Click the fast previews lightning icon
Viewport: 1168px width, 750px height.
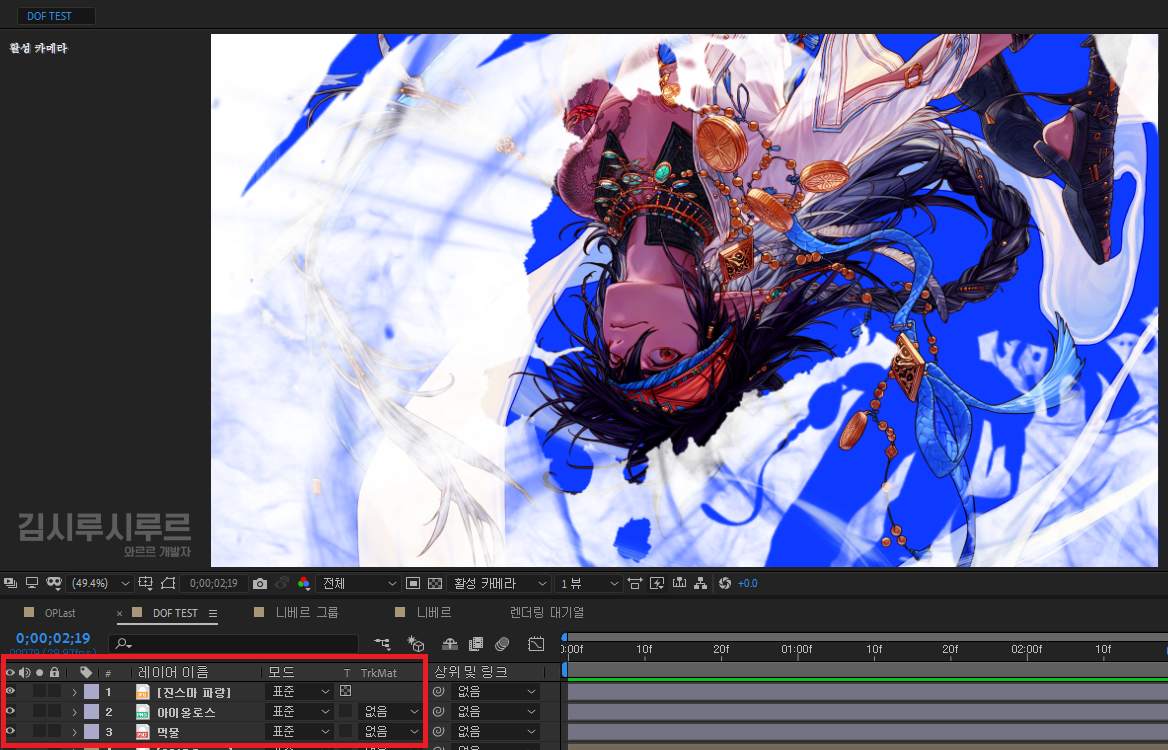click(x=657, y=583)
